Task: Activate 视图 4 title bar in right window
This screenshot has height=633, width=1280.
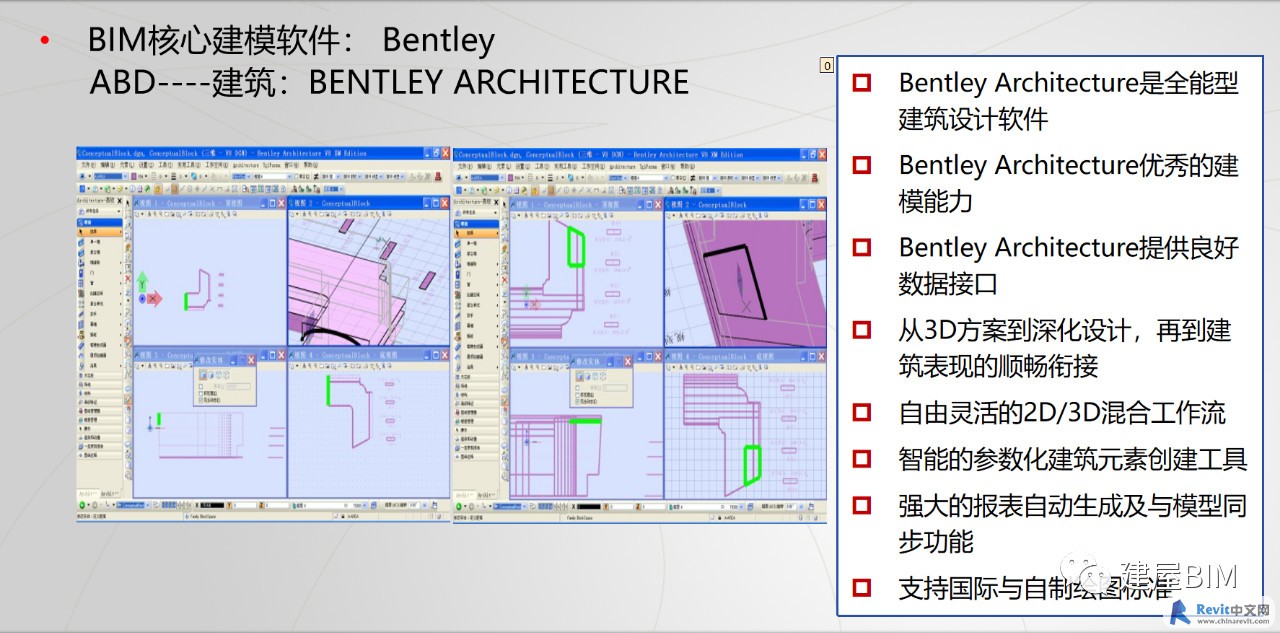Action: point(745,355)
